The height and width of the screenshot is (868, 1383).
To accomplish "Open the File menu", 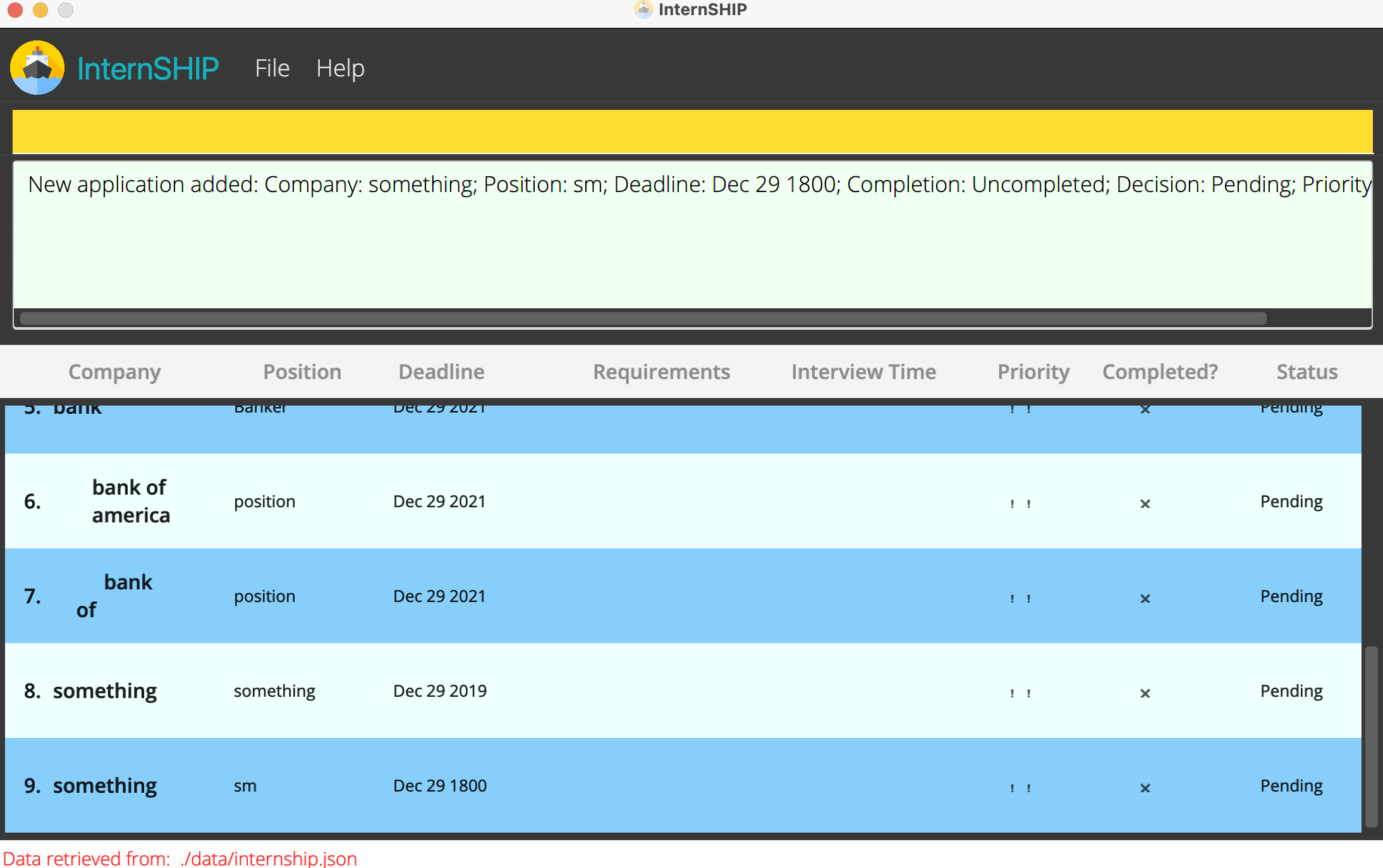I will (272, 68).
